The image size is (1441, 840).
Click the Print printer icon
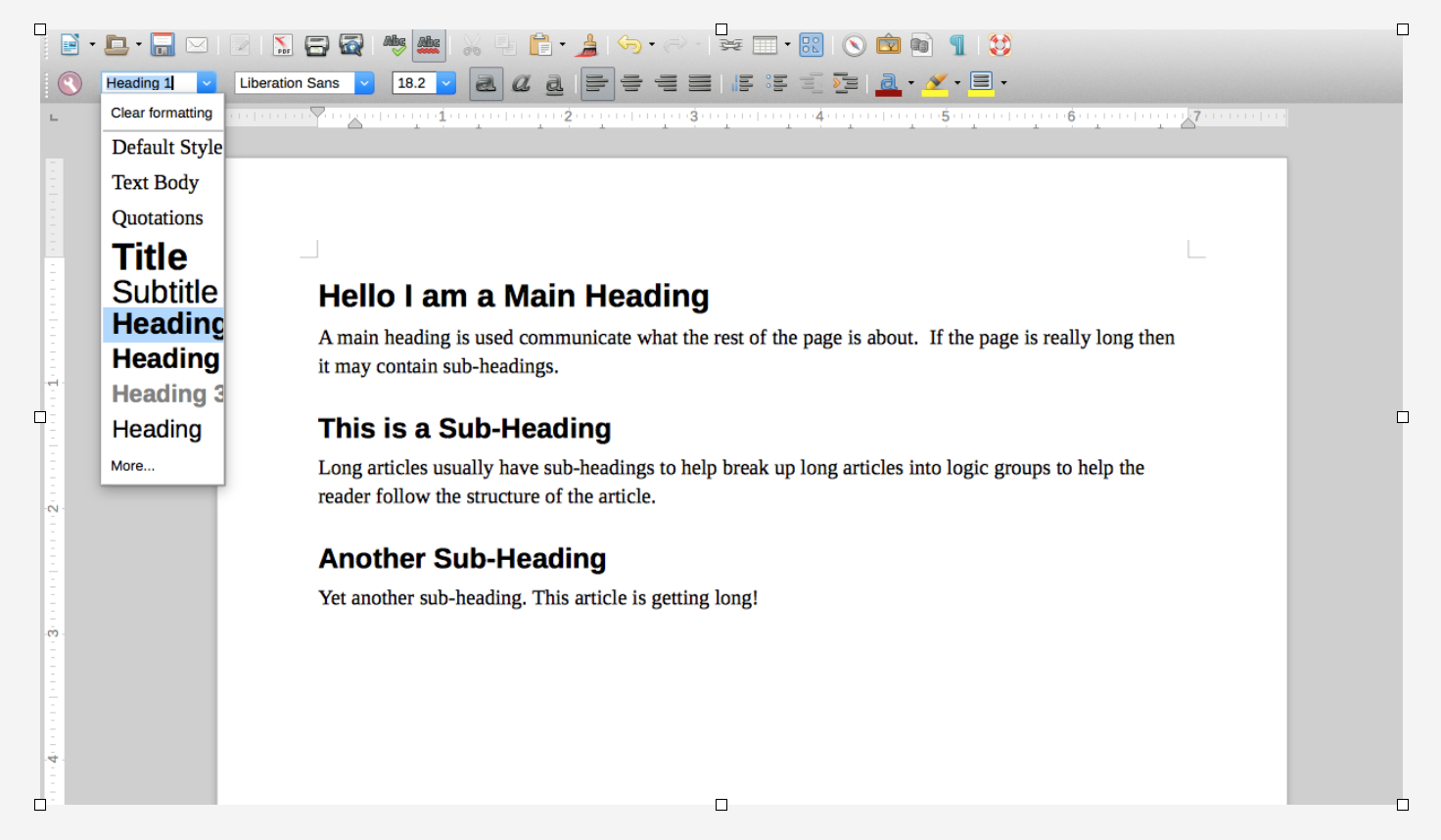pos(316,45)
